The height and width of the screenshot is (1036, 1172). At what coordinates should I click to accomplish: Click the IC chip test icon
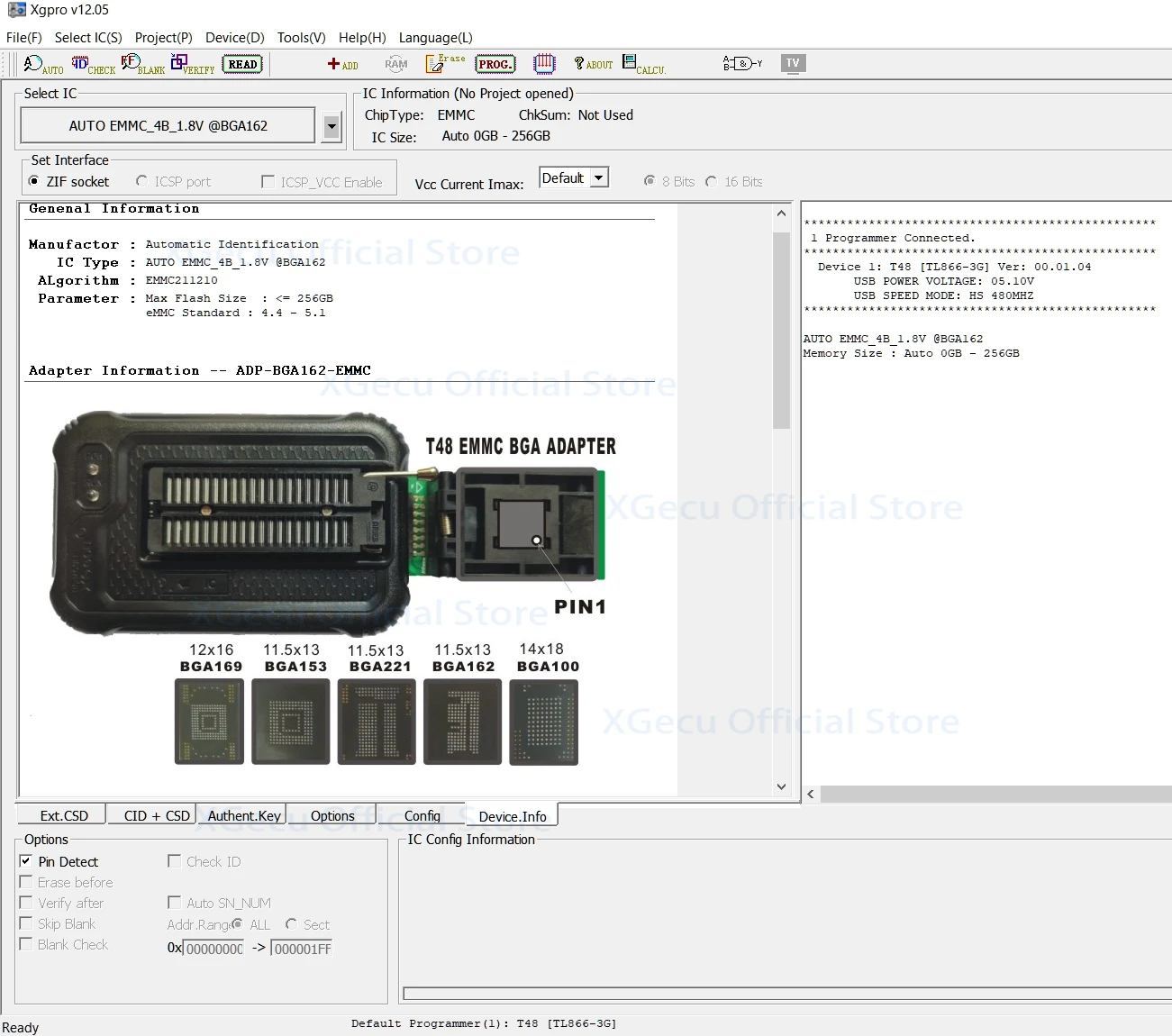pyautogui.click(x=544, y=64)
